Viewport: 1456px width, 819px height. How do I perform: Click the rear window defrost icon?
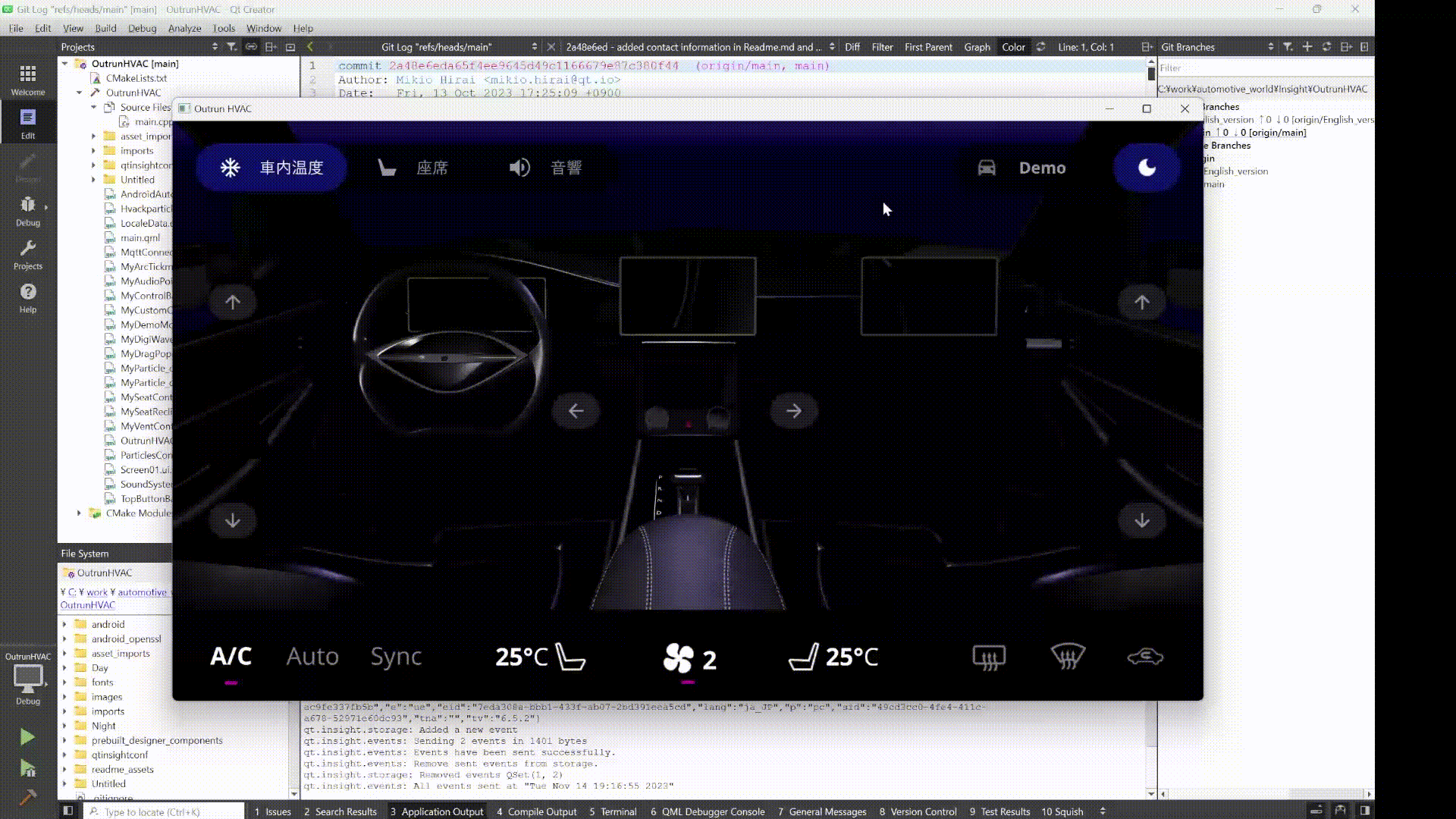tap(989, 657)
